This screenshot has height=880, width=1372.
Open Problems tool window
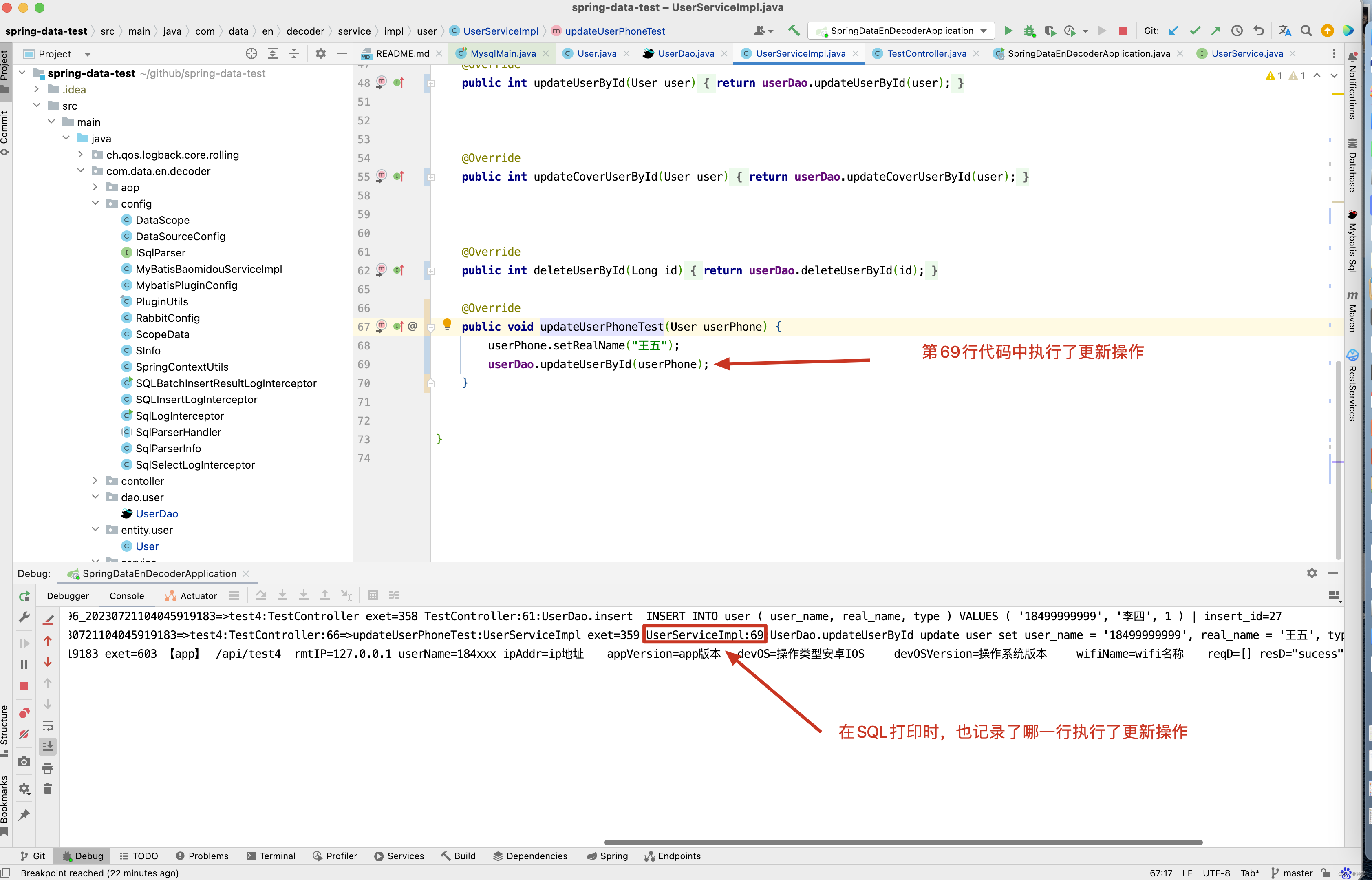[x=202, y=856]
